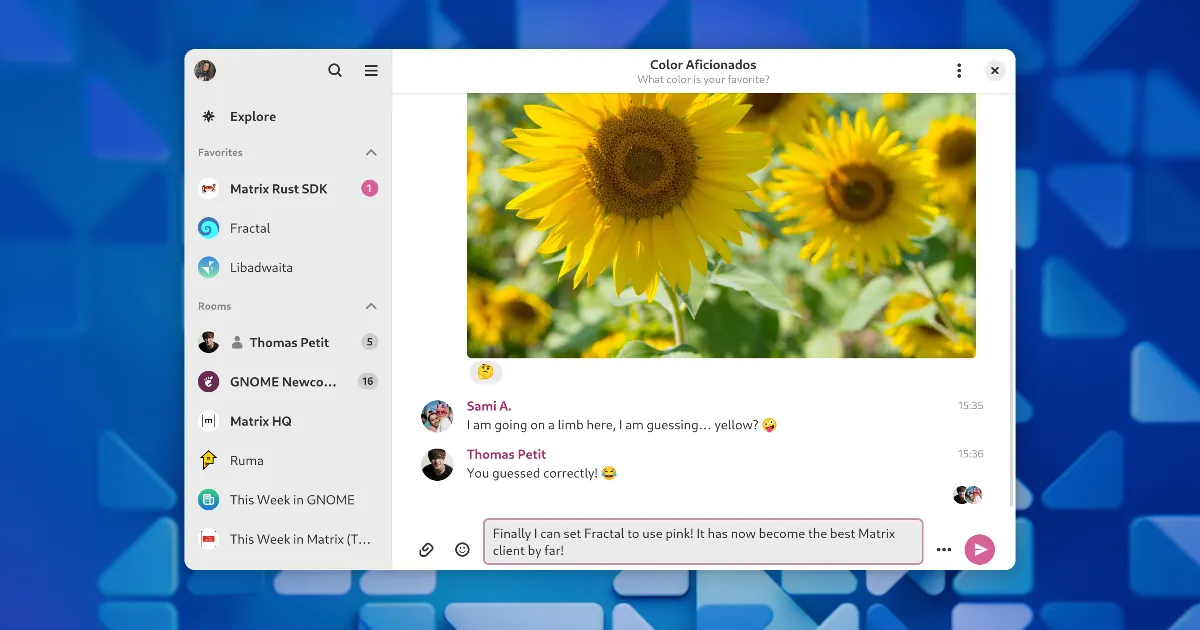
Task: Select the Explore item in sidebar
Action: [252, 117]
